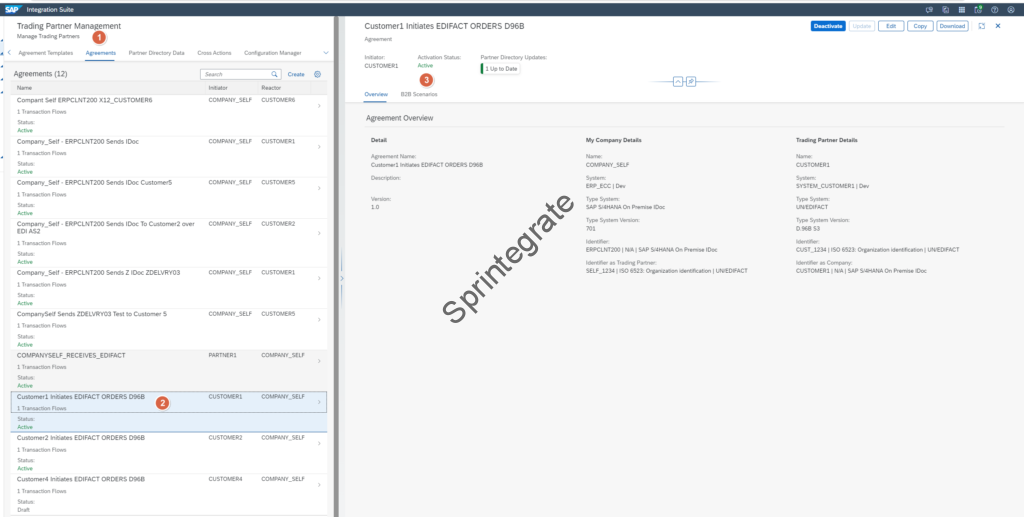
Task: Expand the tab overflow dropdown chevron
Action: point(325,52)
